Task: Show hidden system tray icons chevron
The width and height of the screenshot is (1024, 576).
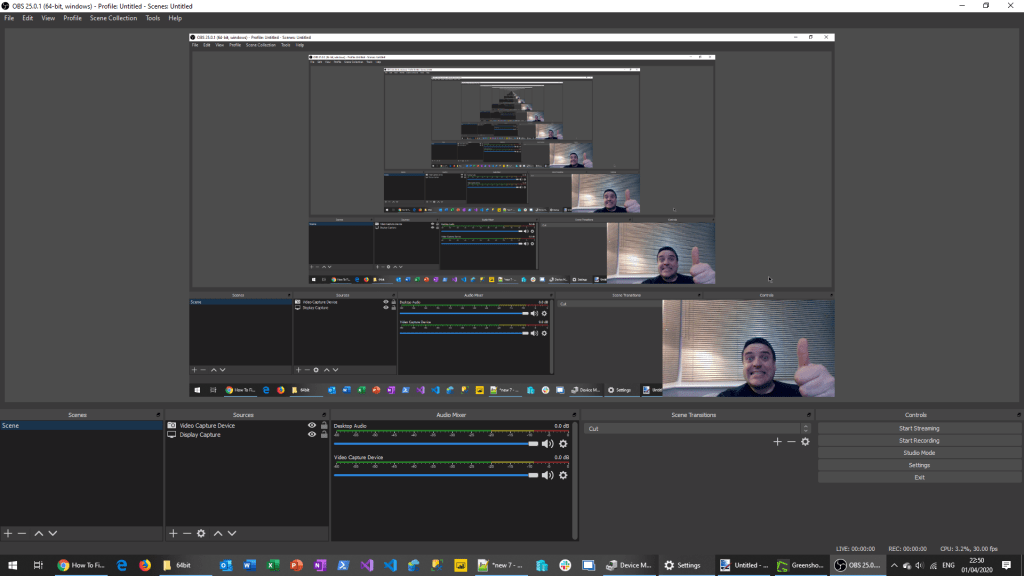Action: tap(894, 565)
